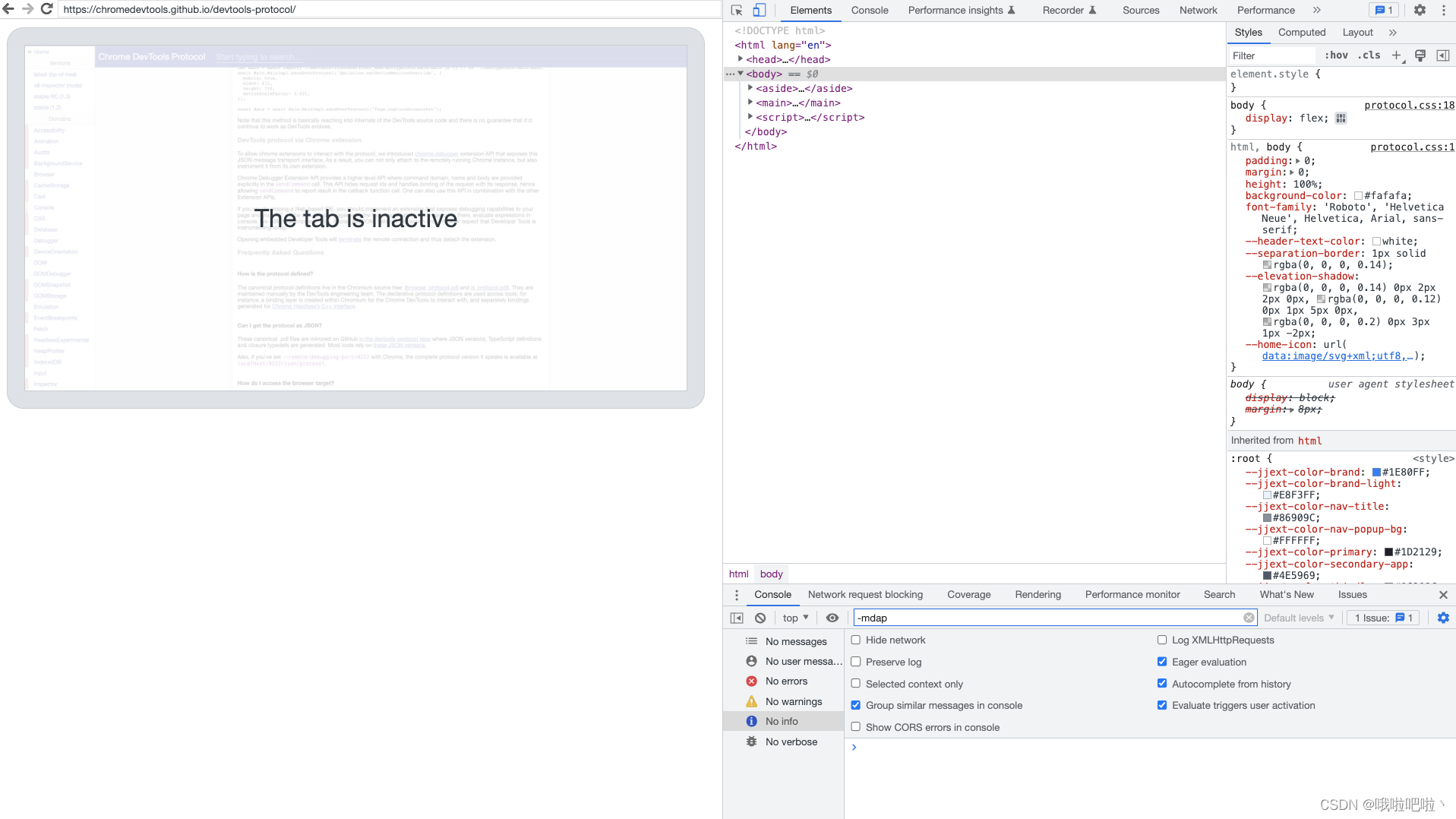
Task: Select the inspect element picker icon
Action: point(736,10)
